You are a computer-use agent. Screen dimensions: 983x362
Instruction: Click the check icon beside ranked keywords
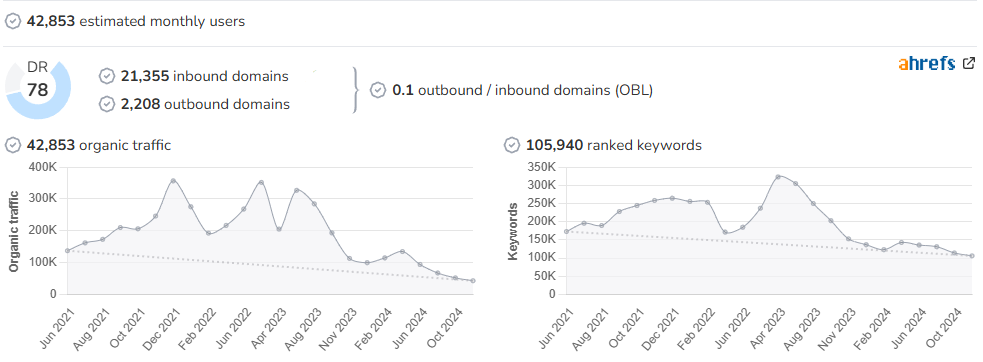pos(512,146)
